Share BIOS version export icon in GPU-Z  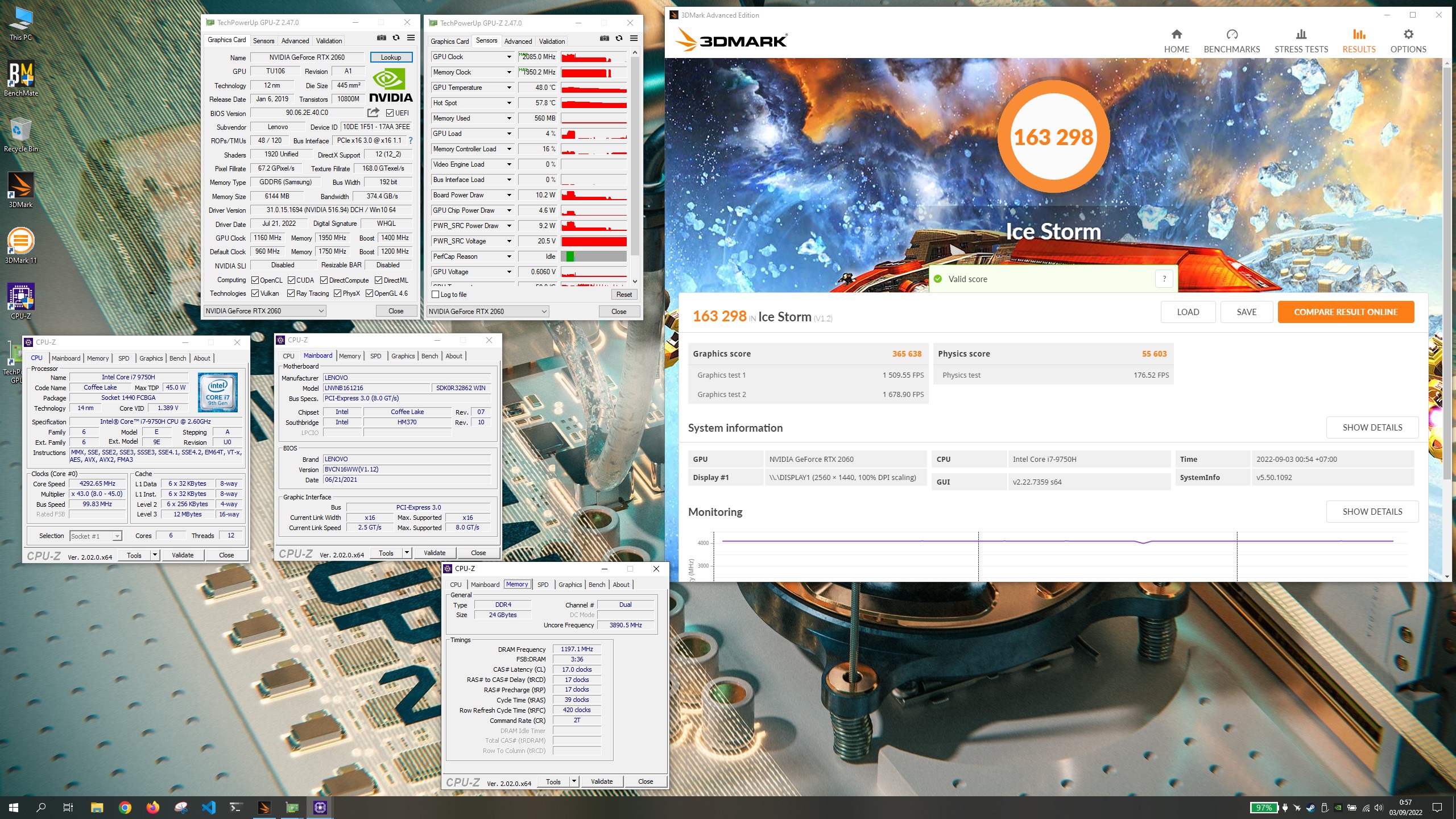[x=373, y=113]
